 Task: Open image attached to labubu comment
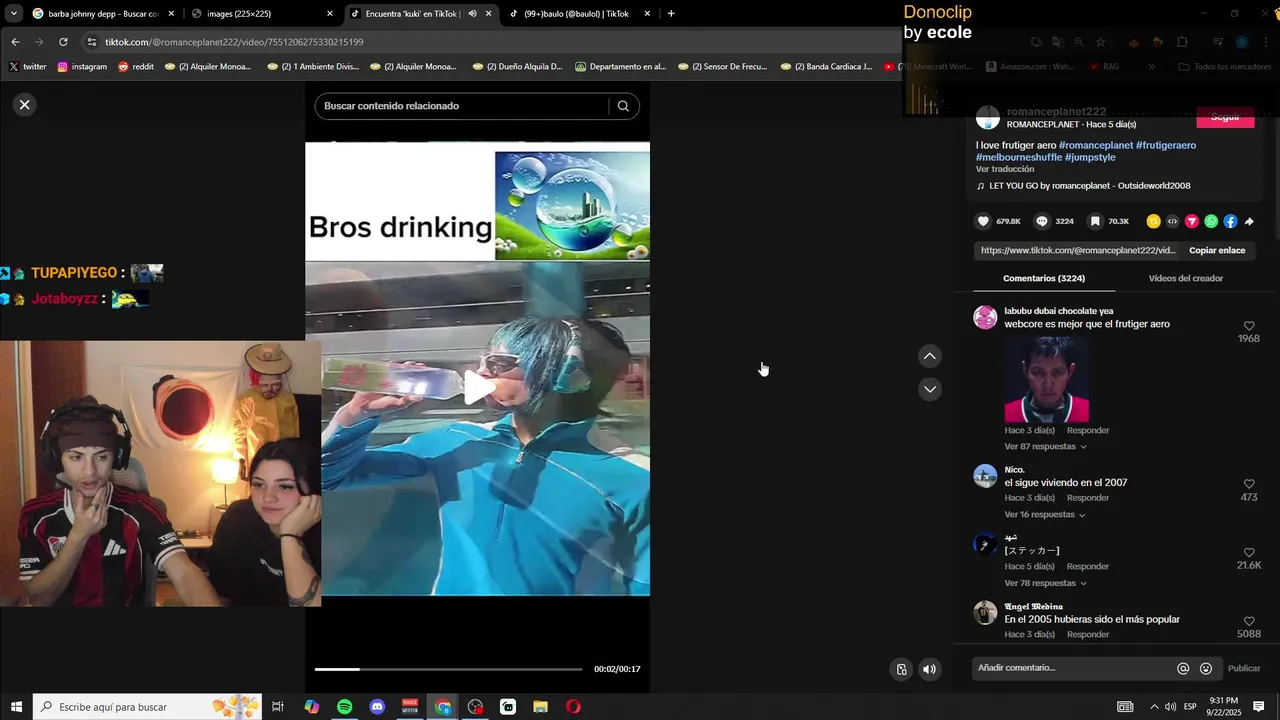click(1046, 379)
